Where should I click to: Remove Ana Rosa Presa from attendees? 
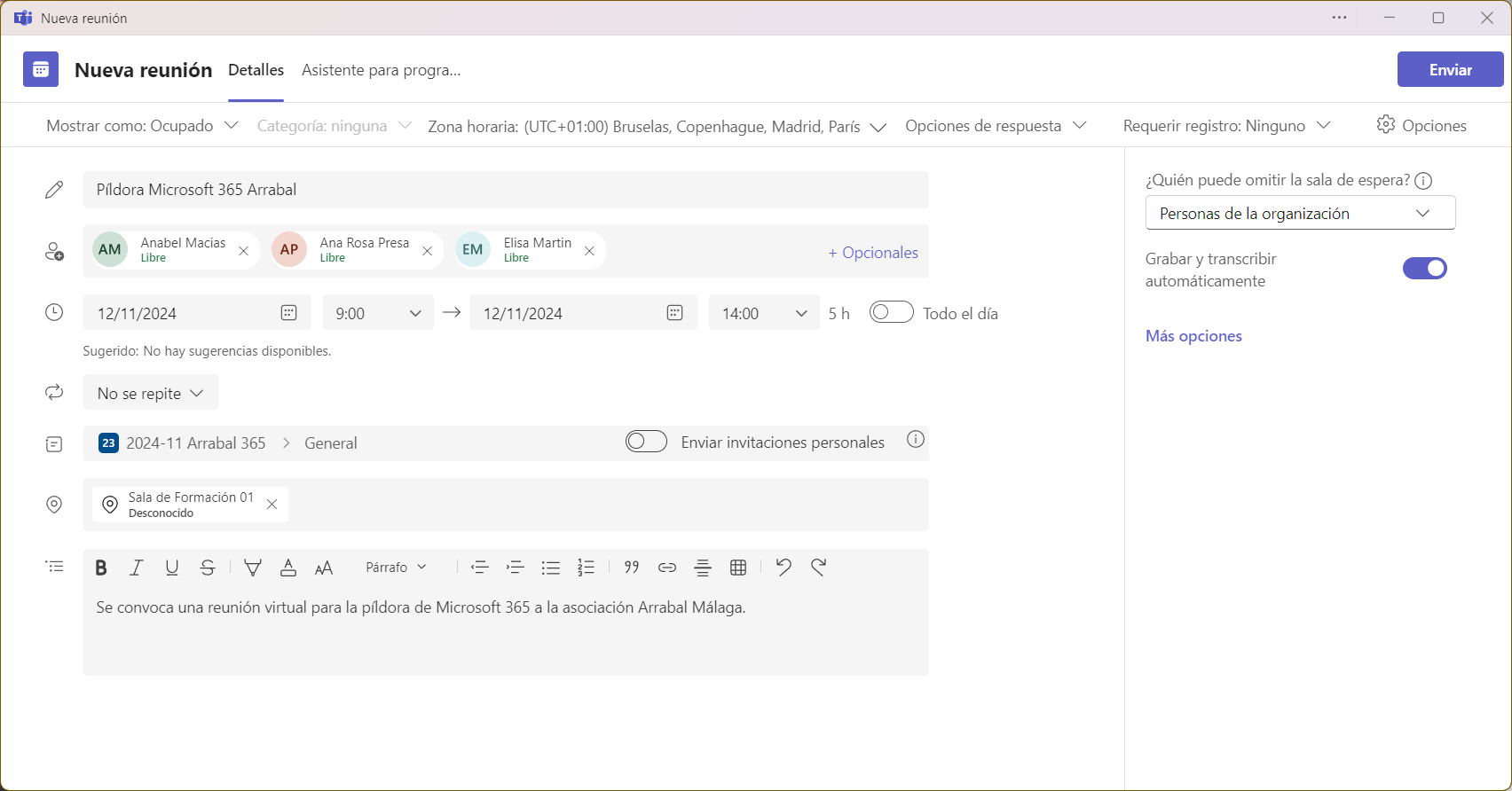(x=428, y=251)
